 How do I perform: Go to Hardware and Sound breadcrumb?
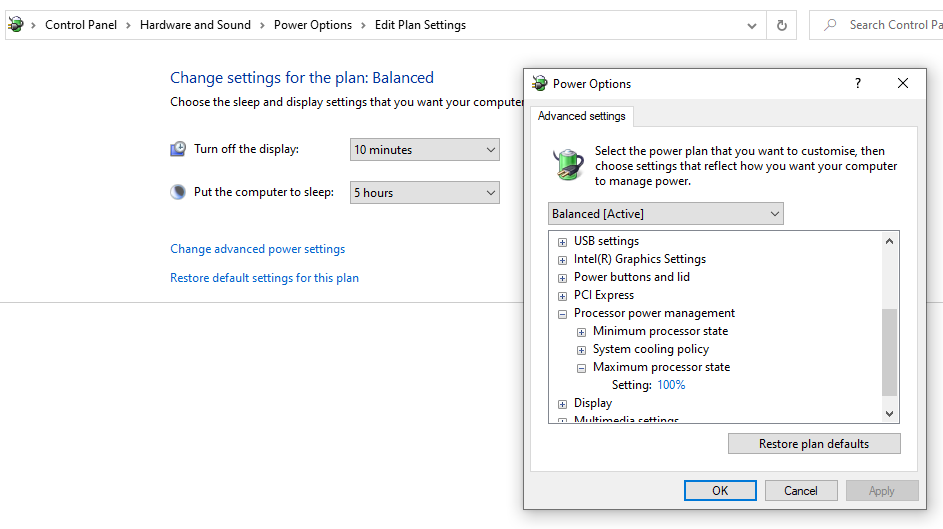click(195, 25)
